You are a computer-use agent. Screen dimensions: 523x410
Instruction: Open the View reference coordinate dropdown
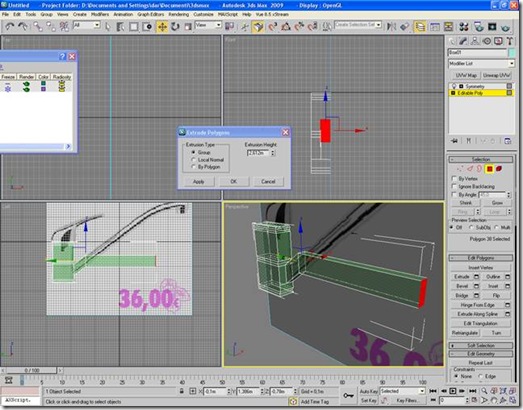(208, 25)
